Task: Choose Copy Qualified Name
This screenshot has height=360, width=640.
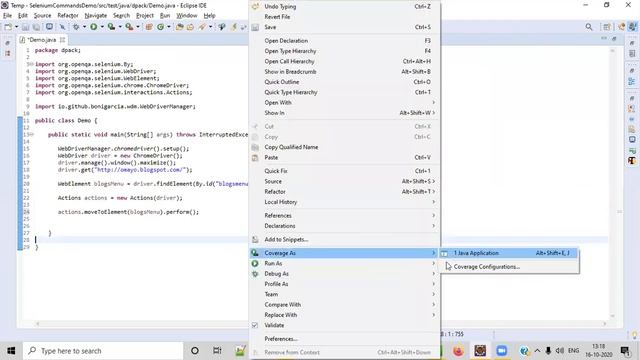Action: pos(345,147)
